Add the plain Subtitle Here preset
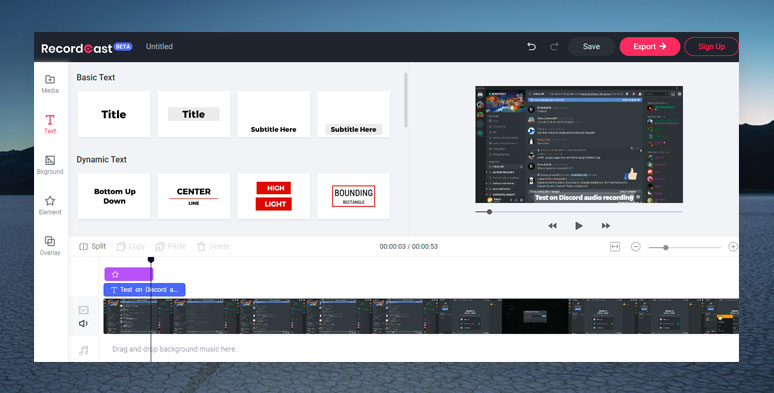This screenshot has height=393, width=774. (273, 114)
